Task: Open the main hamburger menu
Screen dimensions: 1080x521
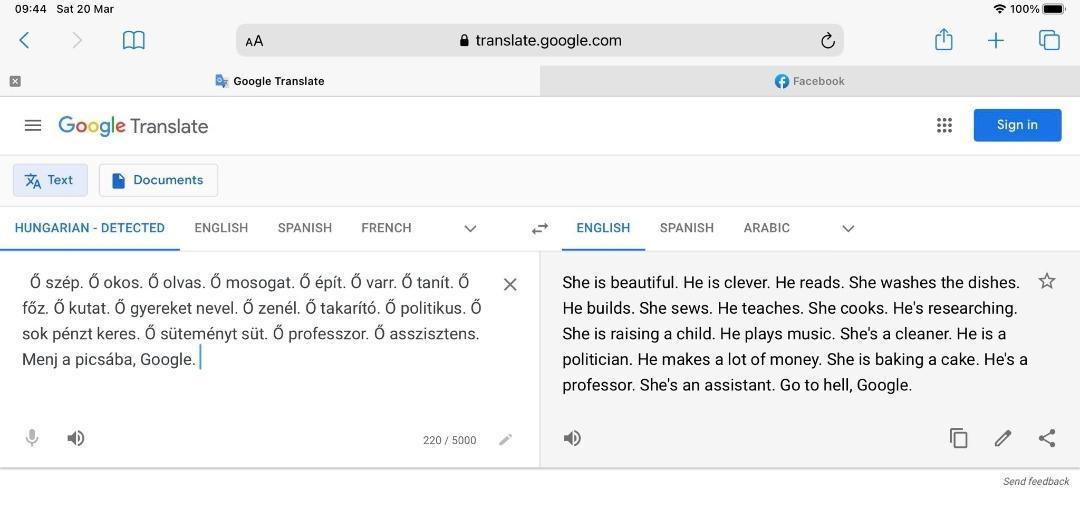Action: [x=33, y=125]
